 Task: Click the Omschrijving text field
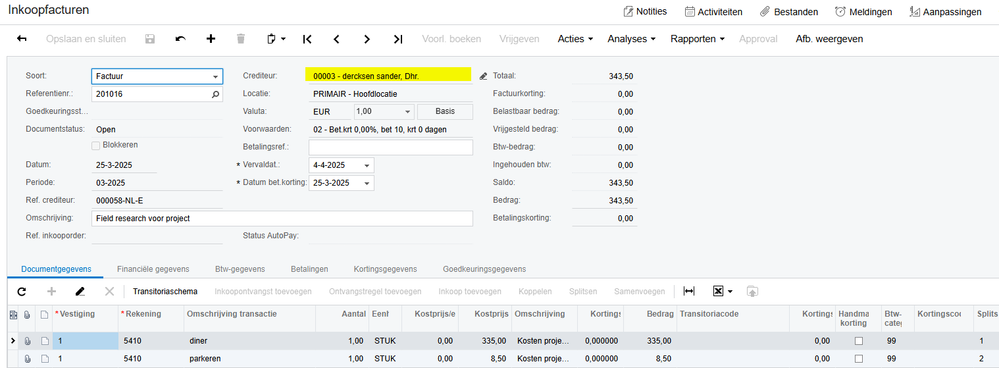(x=283, y=218)
